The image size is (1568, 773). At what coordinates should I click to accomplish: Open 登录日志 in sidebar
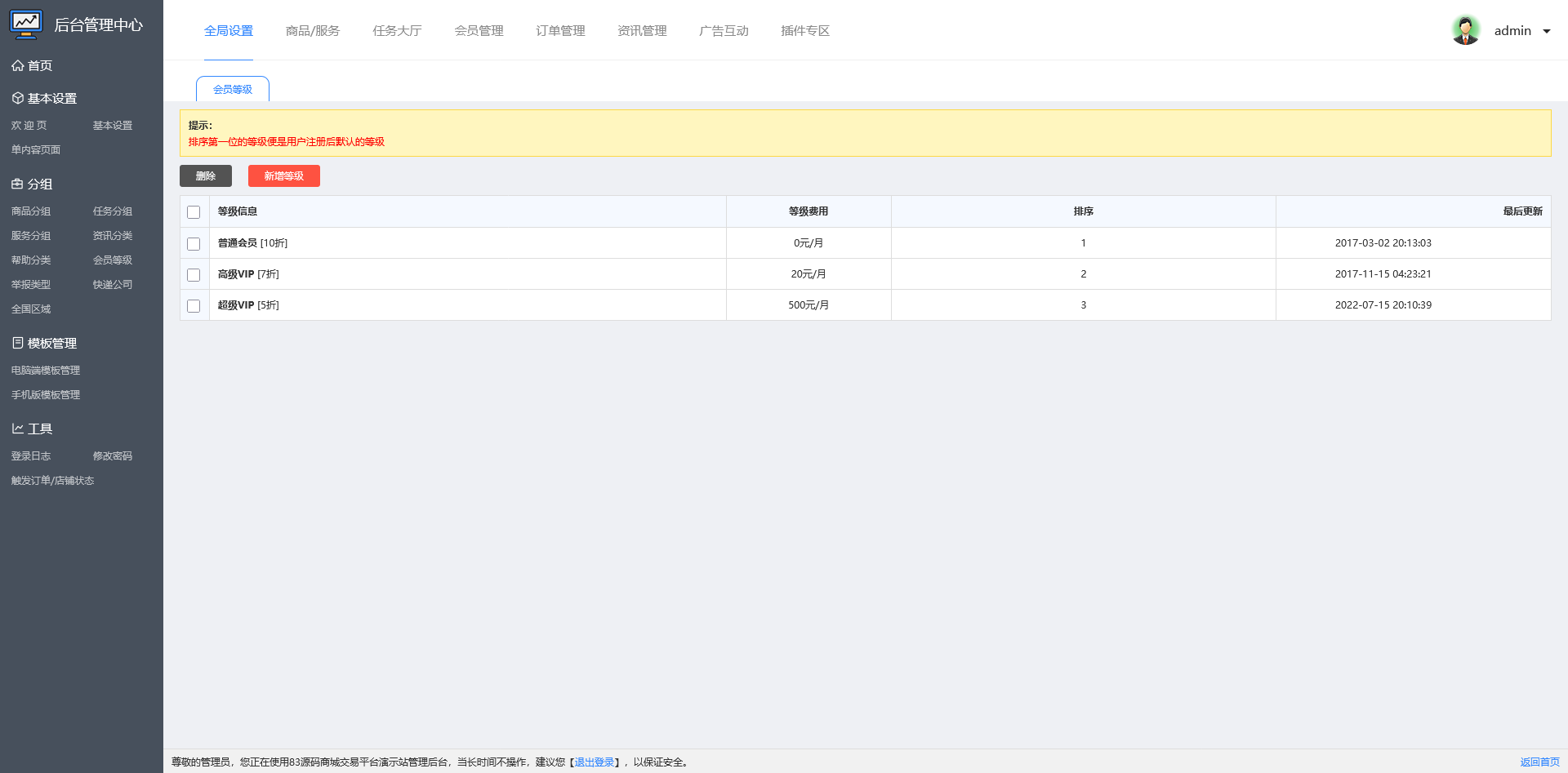31,456
